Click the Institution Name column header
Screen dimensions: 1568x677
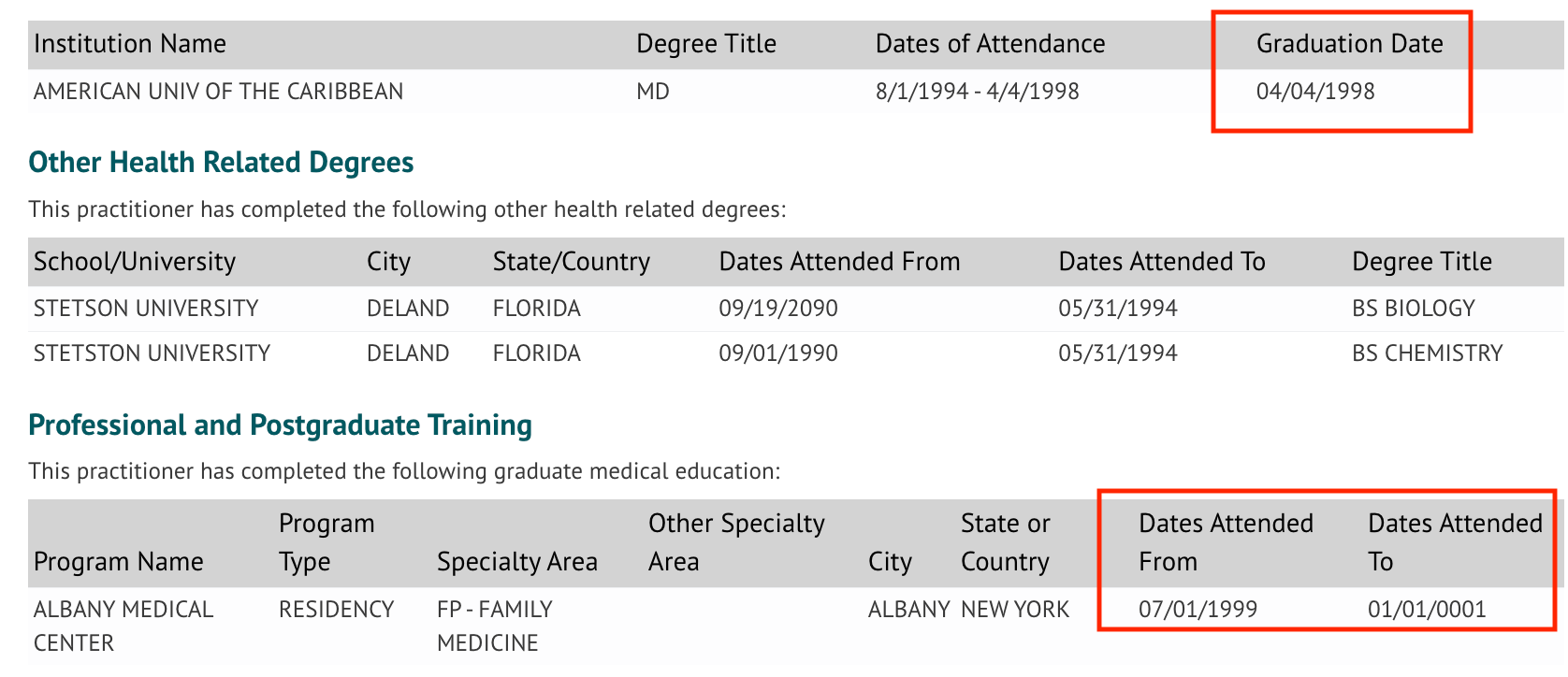pyautogui.click(x=130, y=44)
